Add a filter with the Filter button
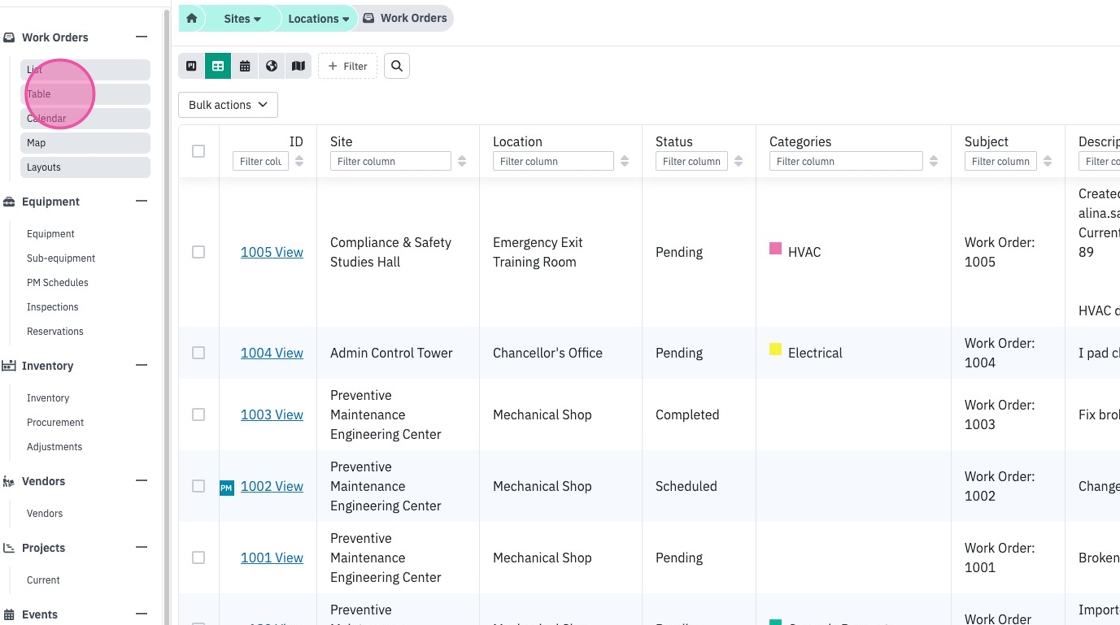Screen dimensions: 1120x625 coord(348,66)
